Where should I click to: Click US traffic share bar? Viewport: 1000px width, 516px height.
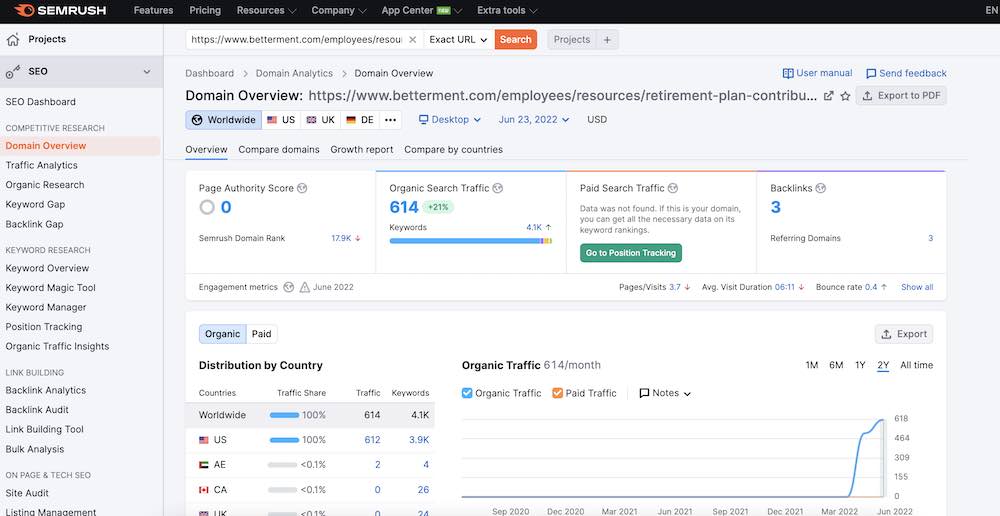pos(284,440)
